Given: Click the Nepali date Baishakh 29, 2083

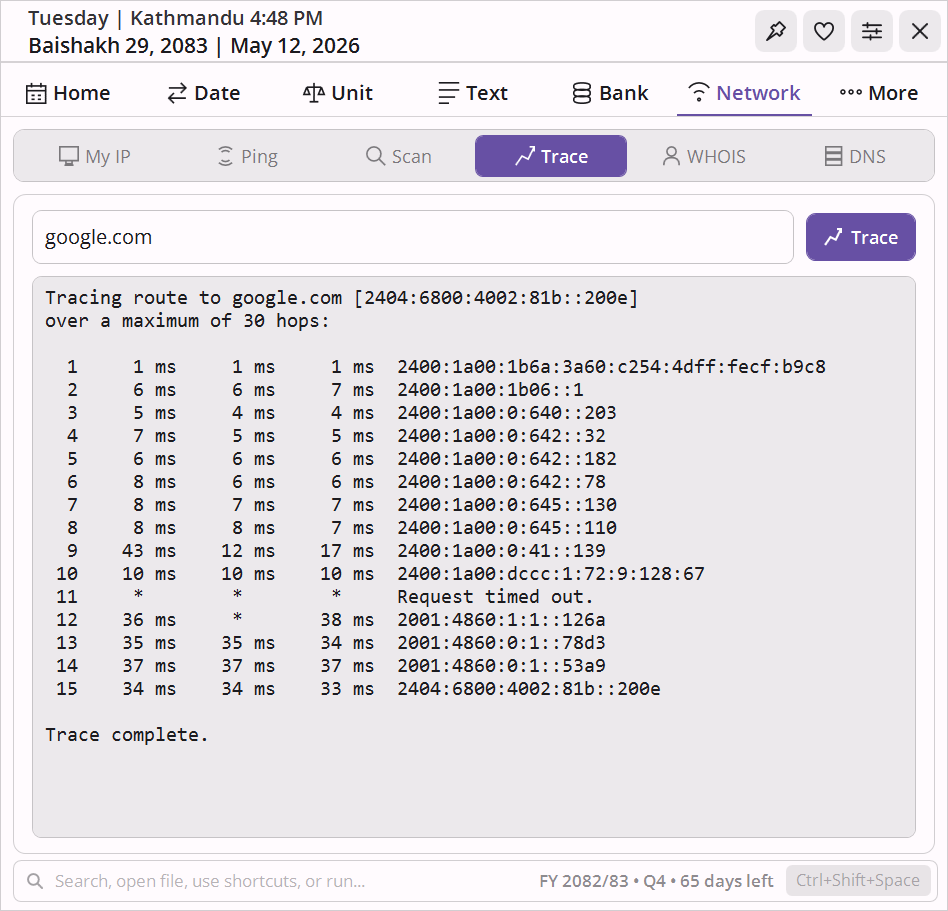Looking at the screenshot, I should [x=118, y=45].
